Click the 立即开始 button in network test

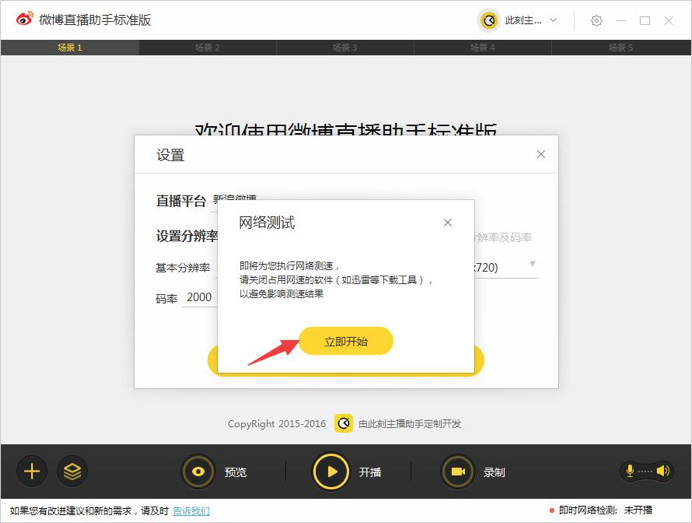[x=346, y=341]
